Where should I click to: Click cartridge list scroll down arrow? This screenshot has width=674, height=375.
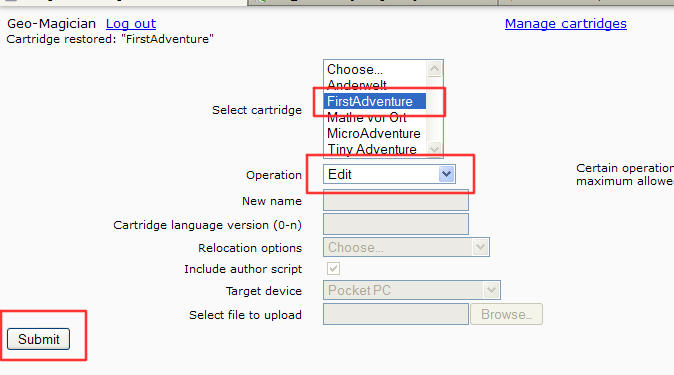pyautogui.click(x=435, y=149)
